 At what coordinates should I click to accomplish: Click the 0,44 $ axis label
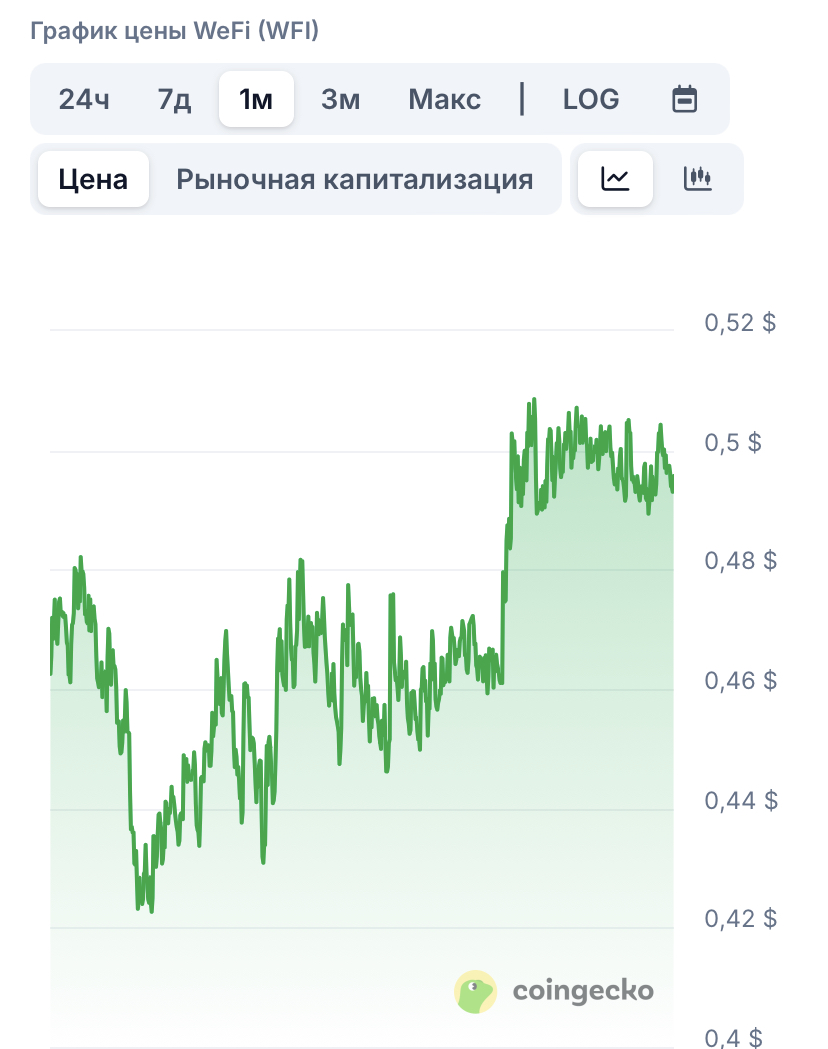741,800
